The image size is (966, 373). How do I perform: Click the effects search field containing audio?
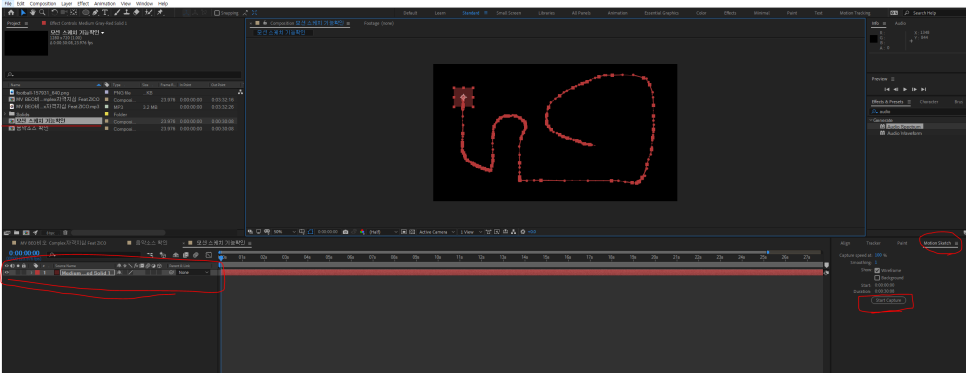(x=918, y=112)
